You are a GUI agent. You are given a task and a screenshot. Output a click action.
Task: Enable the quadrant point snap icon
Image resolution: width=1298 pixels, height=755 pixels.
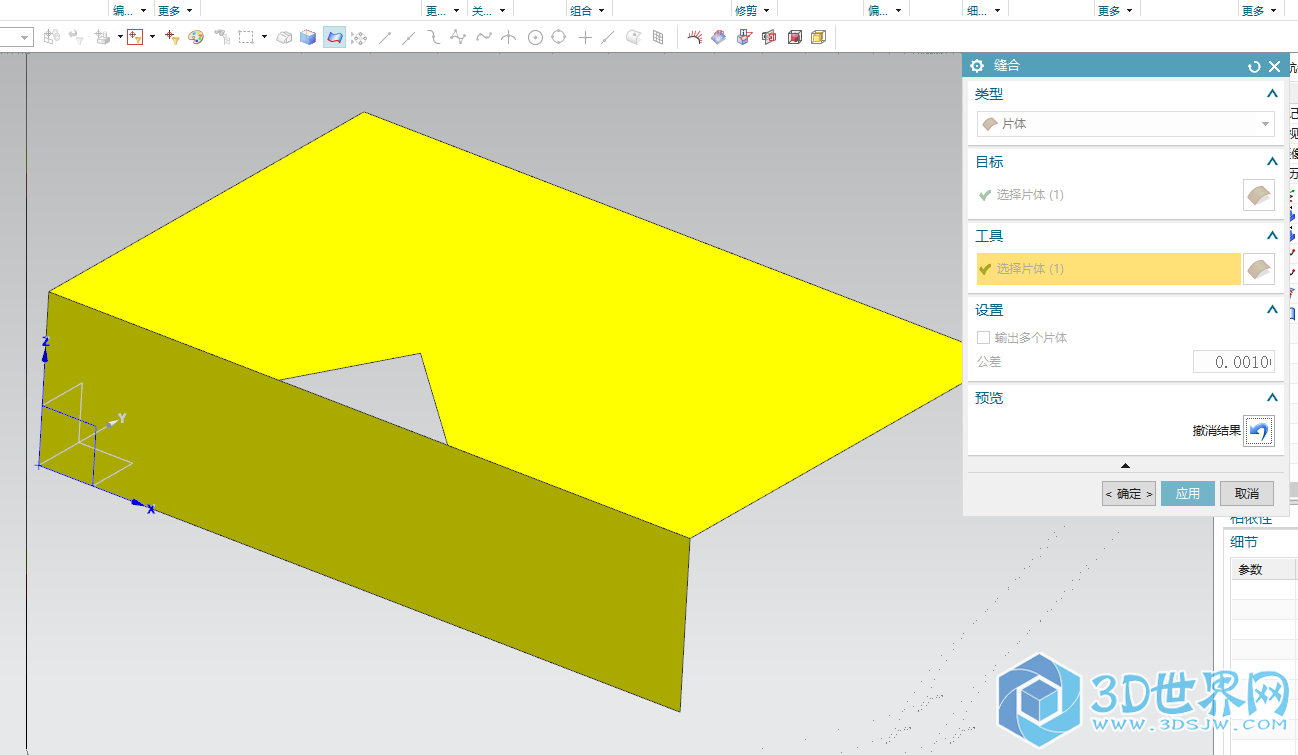point(559,37)
